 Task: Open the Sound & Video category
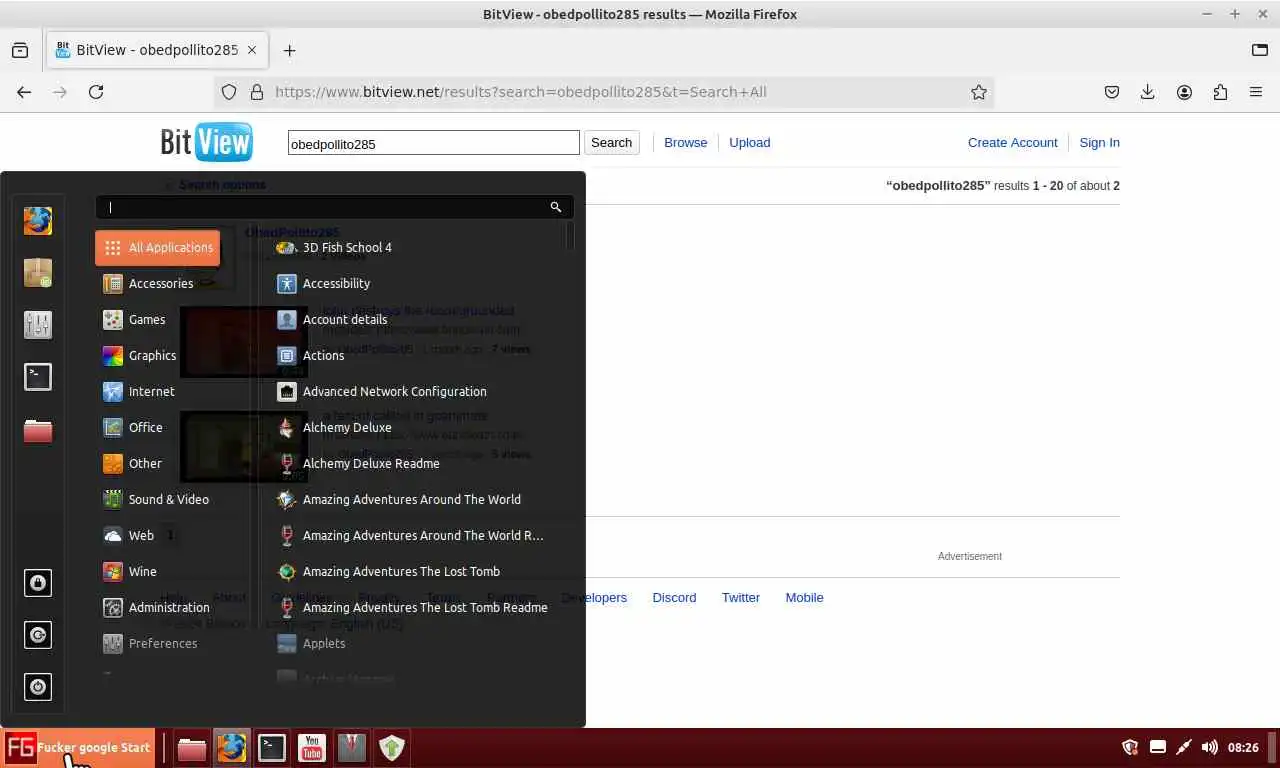tap(158, 499)
